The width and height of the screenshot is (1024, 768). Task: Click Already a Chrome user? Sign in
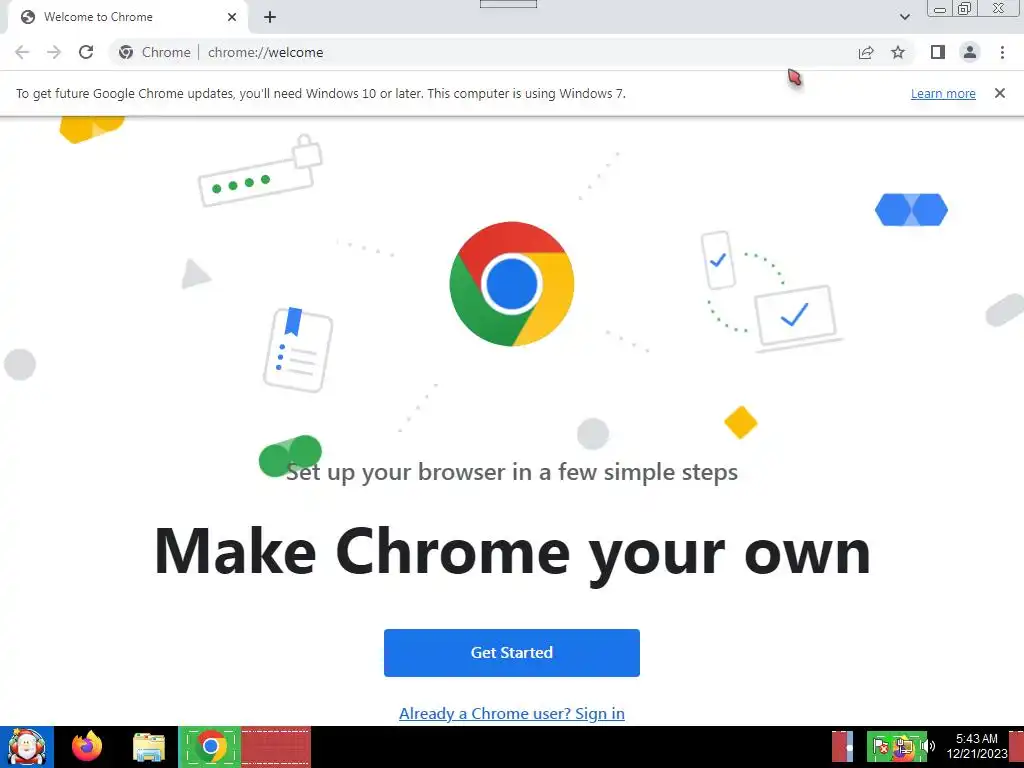tap(511, 713)
